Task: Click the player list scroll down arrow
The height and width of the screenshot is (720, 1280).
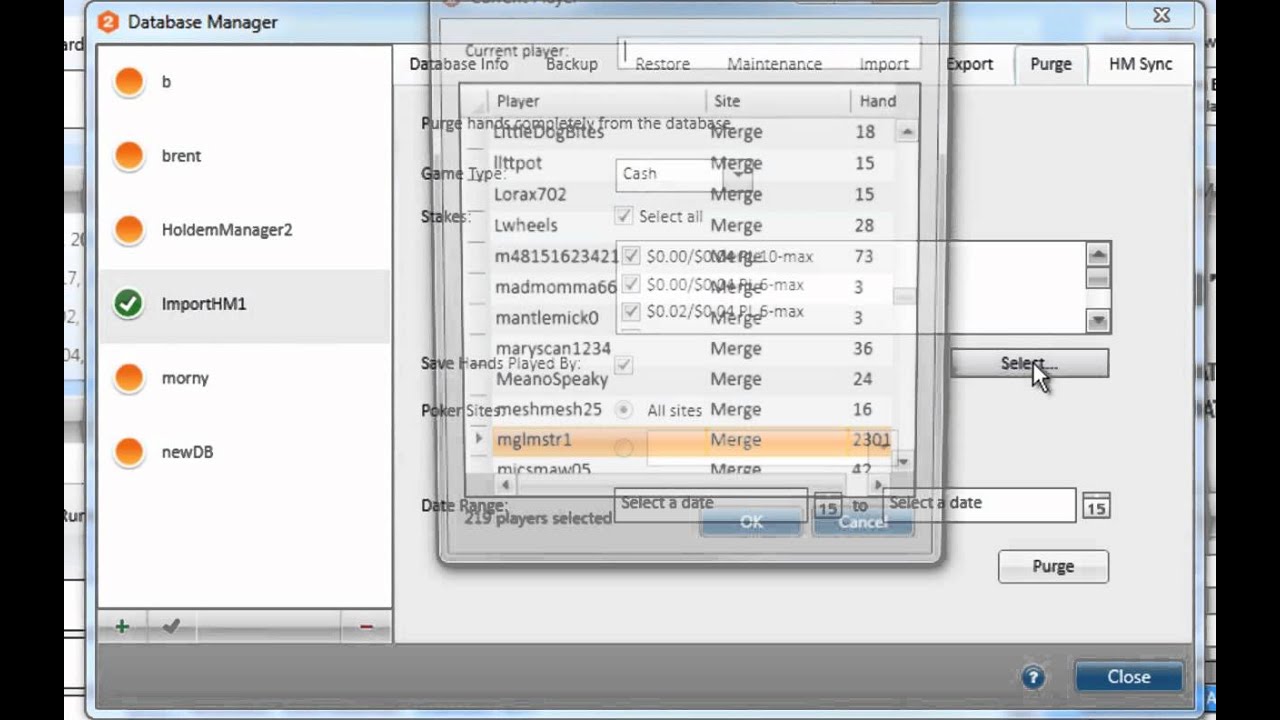Action: point(904,461)
